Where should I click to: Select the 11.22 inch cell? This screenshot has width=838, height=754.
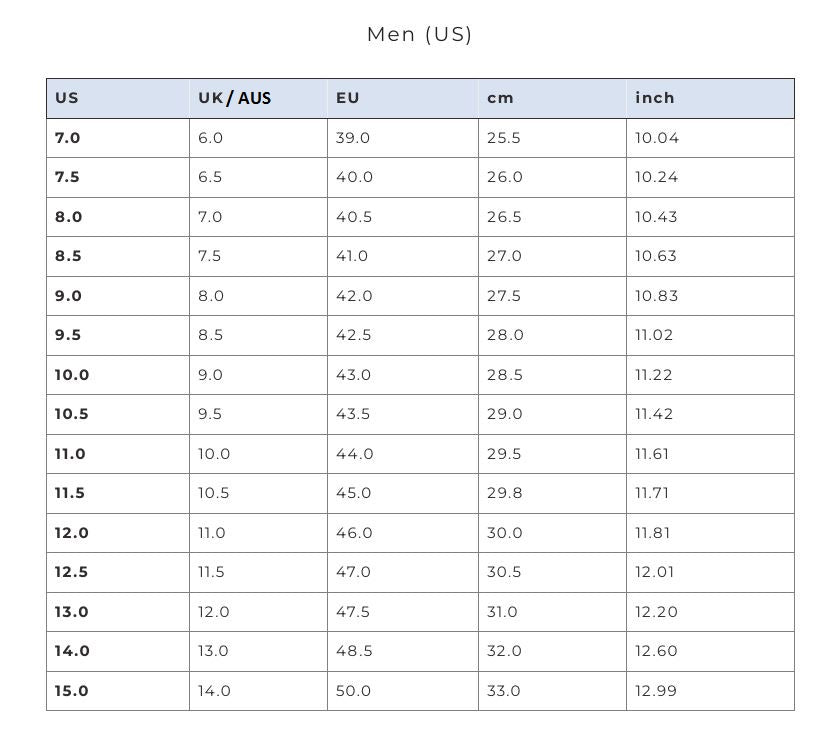654,375
